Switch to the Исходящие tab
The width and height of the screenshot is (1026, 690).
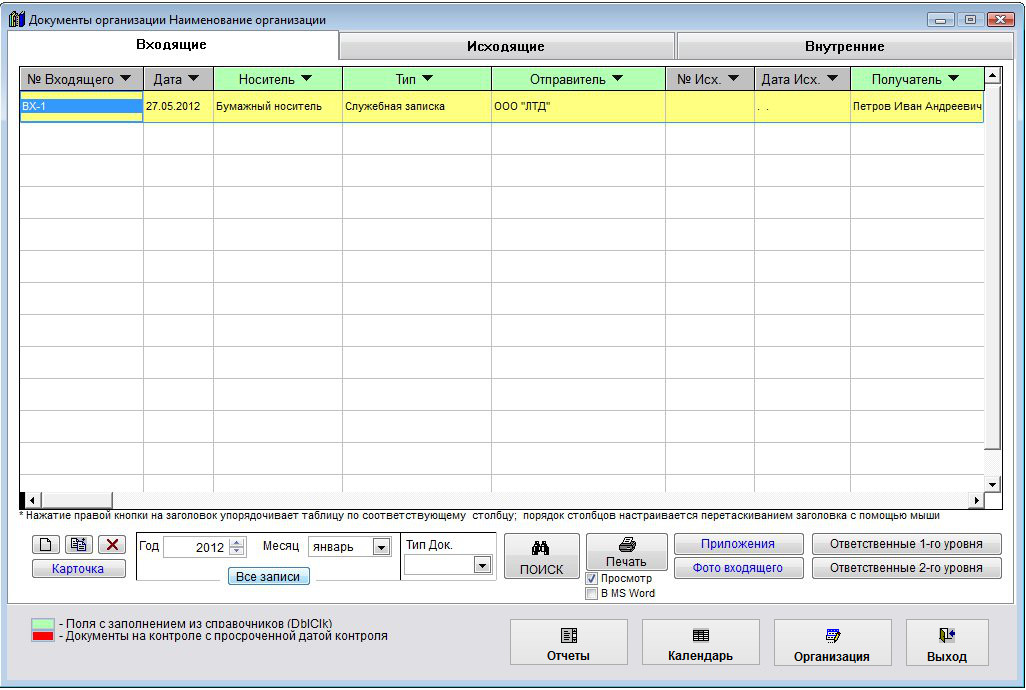[506, 47]
